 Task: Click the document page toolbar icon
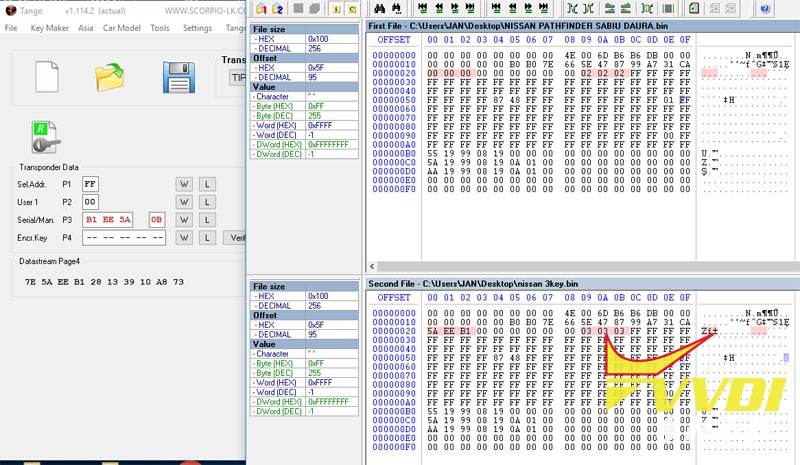694,8
